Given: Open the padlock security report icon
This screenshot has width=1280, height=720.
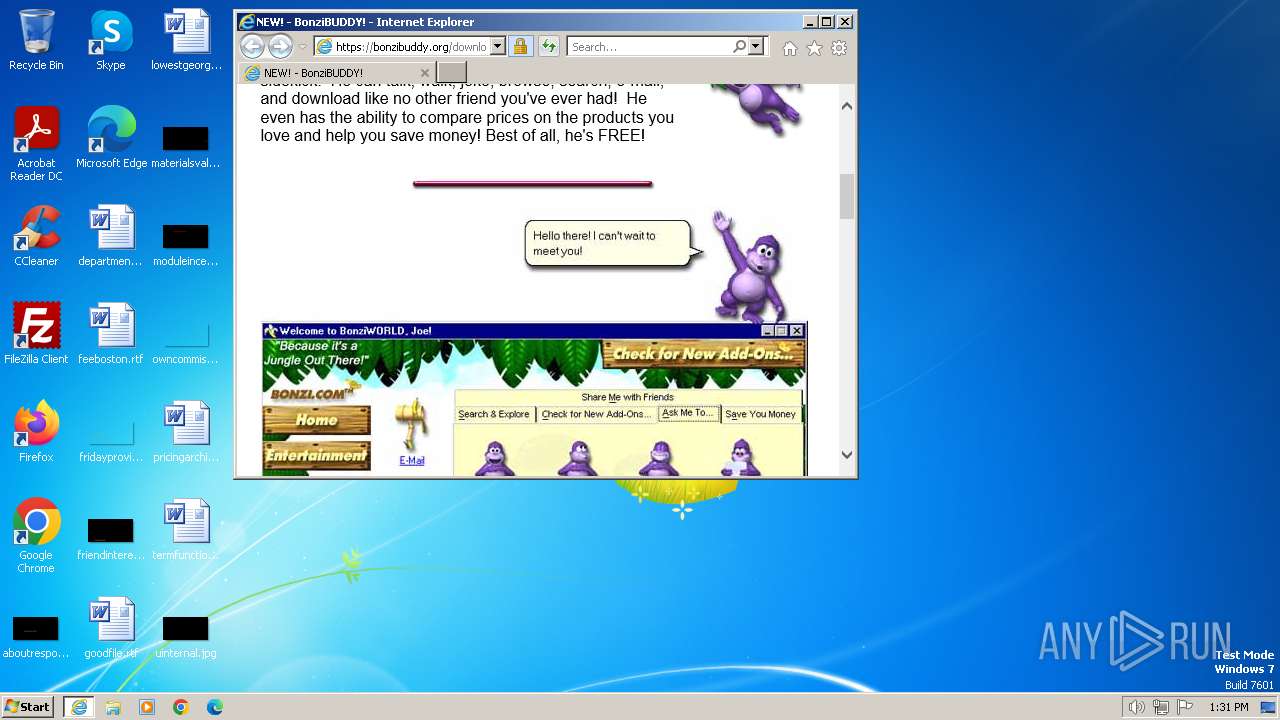Looking at the screenshot, I should pyautogui.click(x=520, y=47).
